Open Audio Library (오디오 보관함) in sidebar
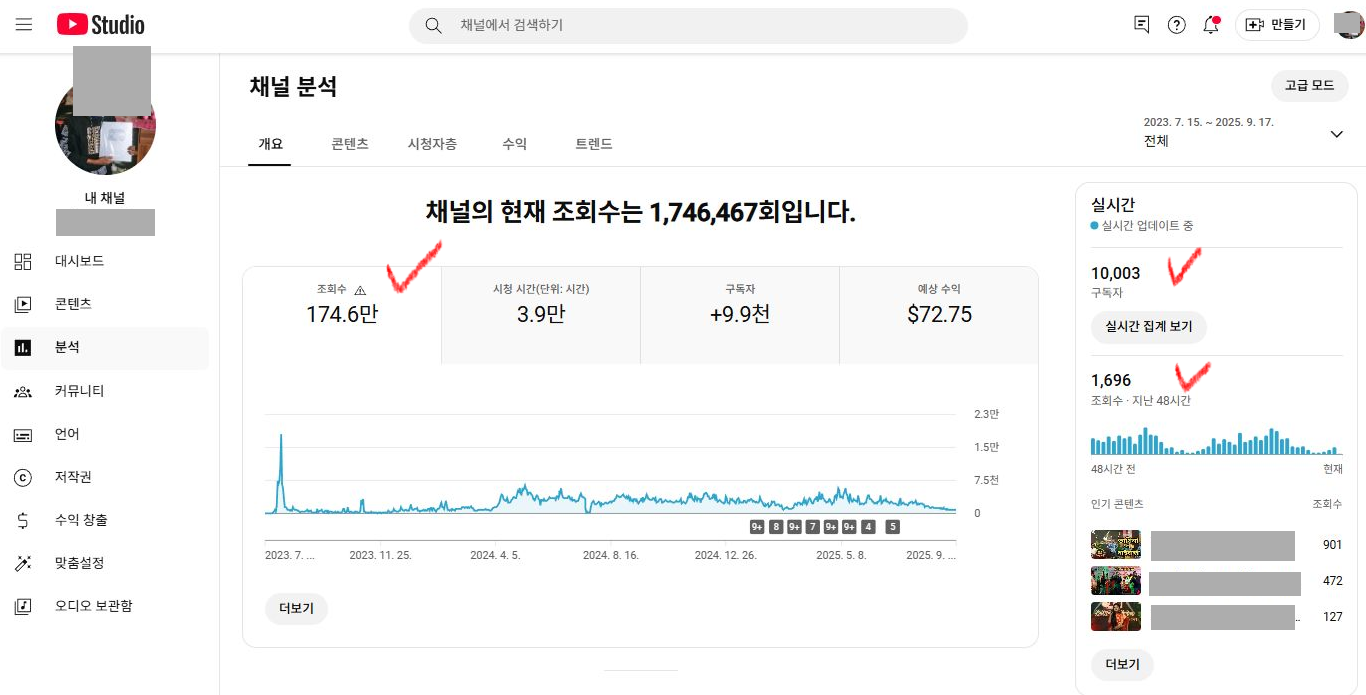Image resolution: width=1366 pixels, height=695 pixels. click(93, 606)
